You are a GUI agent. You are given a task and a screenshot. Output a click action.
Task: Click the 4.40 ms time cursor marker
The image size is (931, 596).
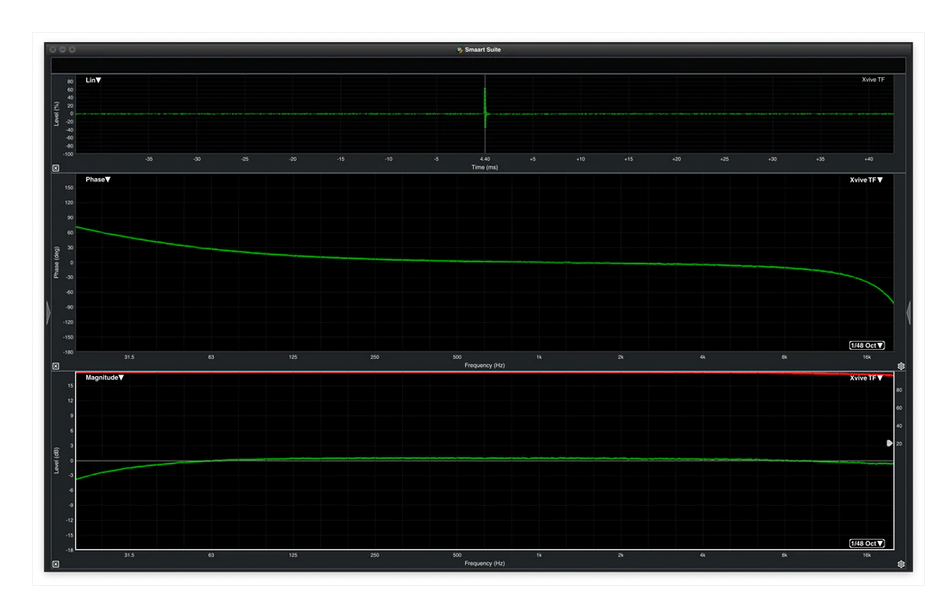click(x=485, y=158)
